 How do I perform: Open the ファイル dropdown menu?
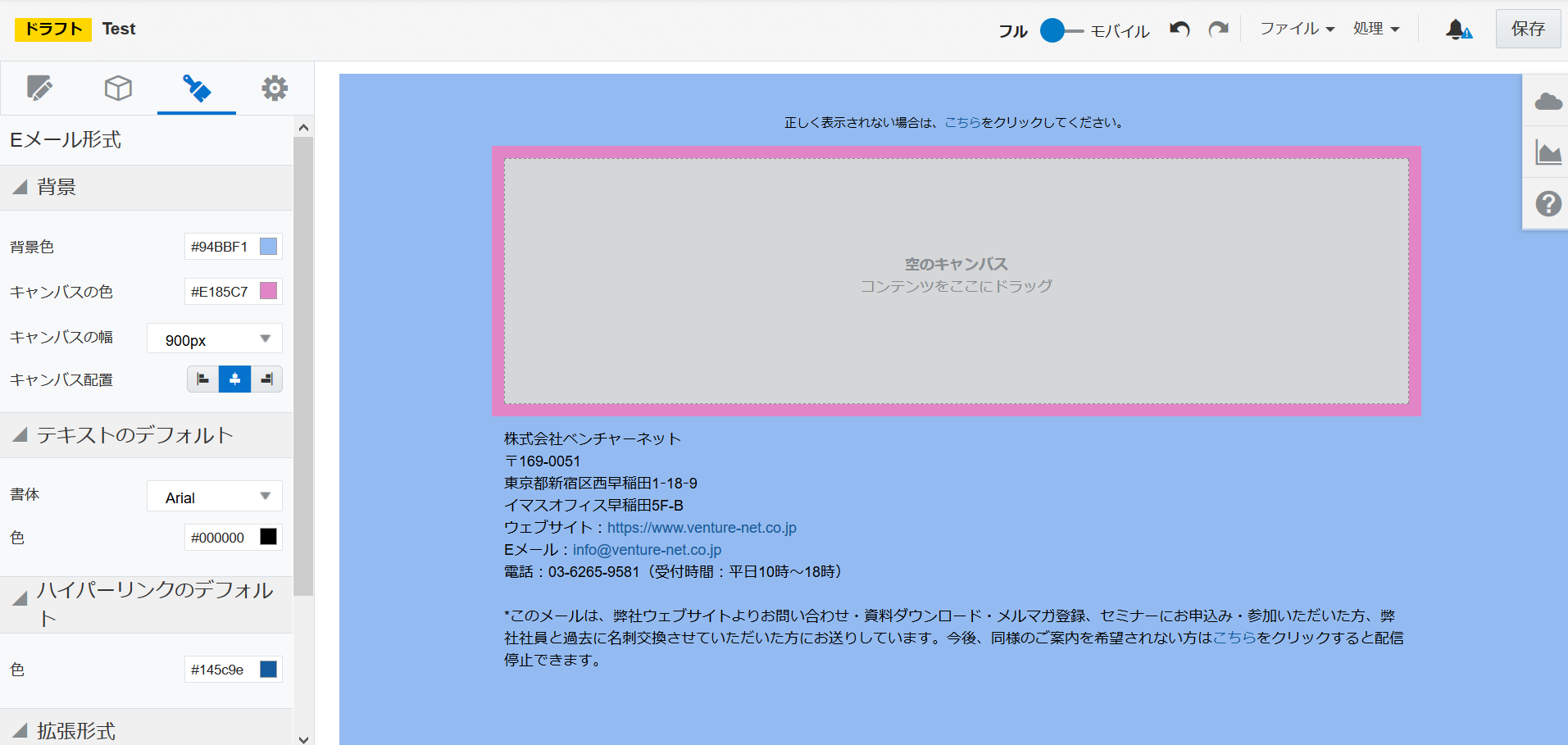pos(1297,29)
